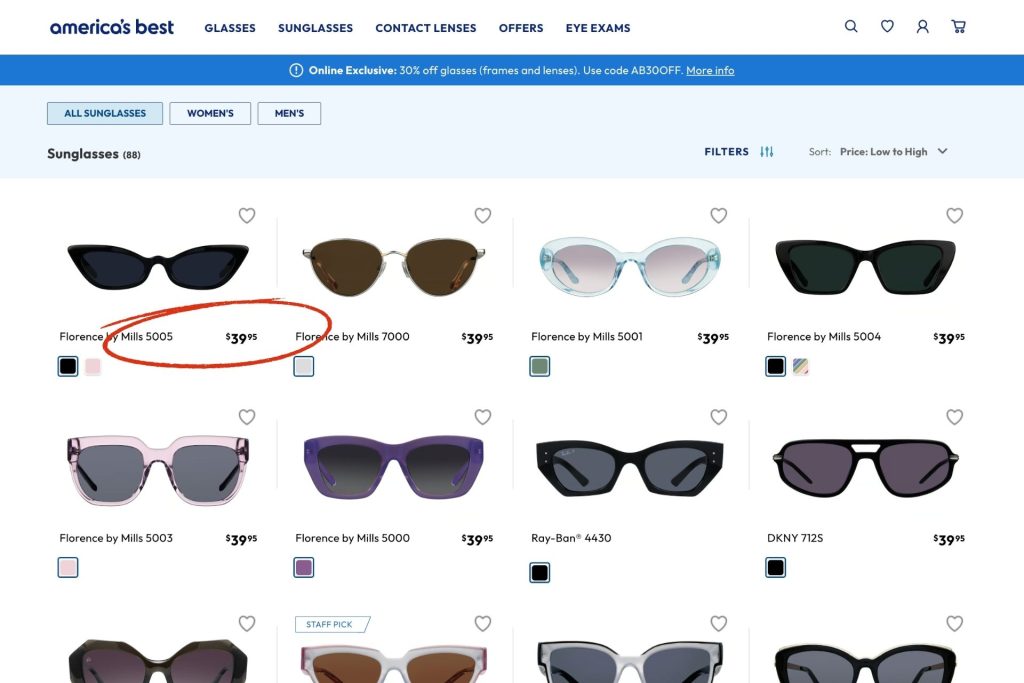Viewport: 1024px width, 683px height.
Task: Favorite DKNY 712S heart
Action: 955,417
